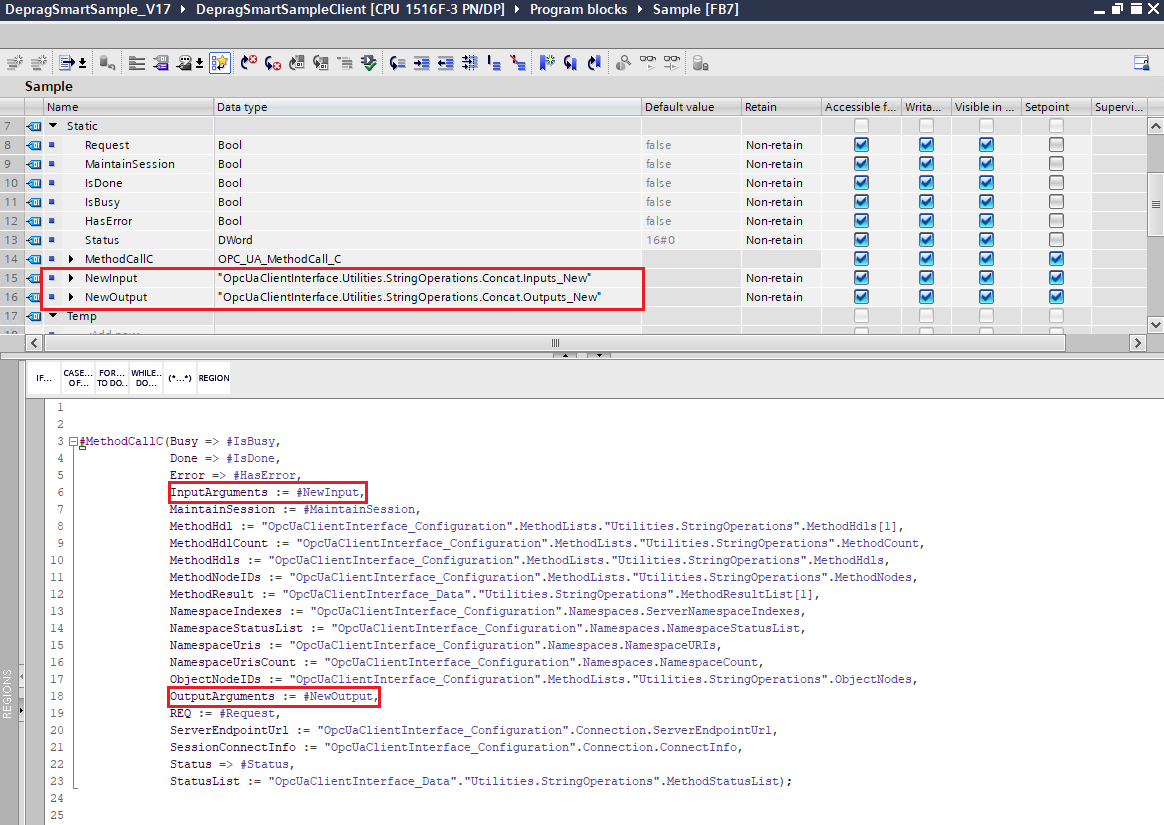
Task: Enable the Setpoint checkbox for IsDone
Action: tap(1056, 183)
